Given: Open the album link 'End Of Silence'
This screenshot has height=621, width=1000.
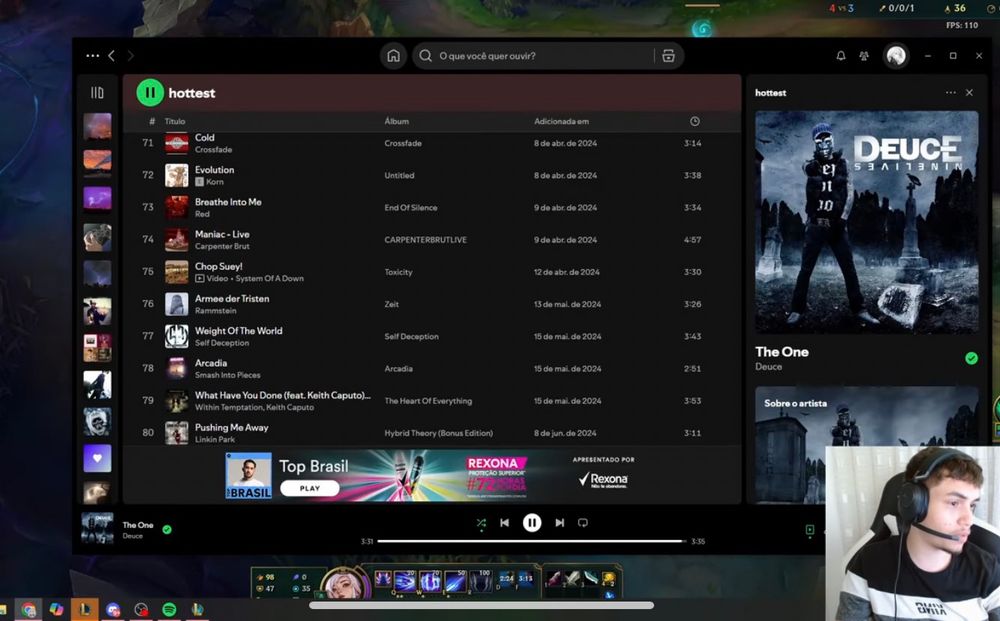Looking at the screenshot, I should [411, 208].
